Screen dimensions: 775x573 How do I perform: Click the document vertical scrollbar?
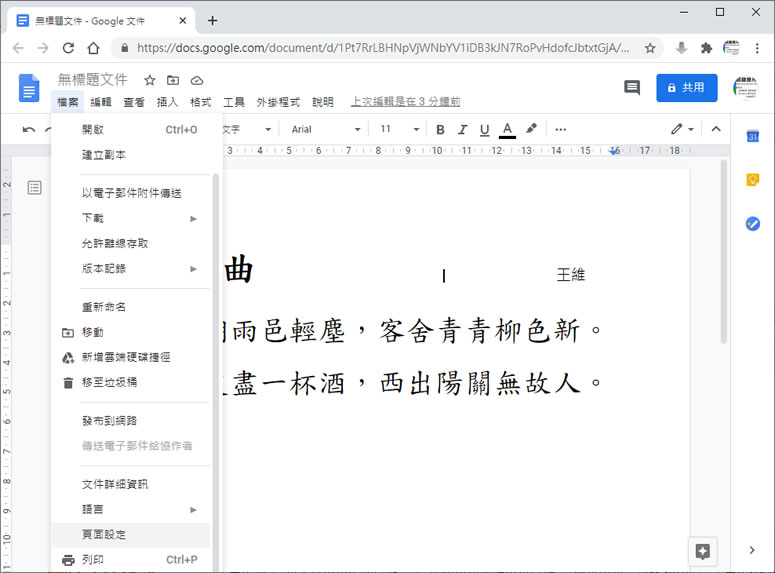tap(724, 252)
